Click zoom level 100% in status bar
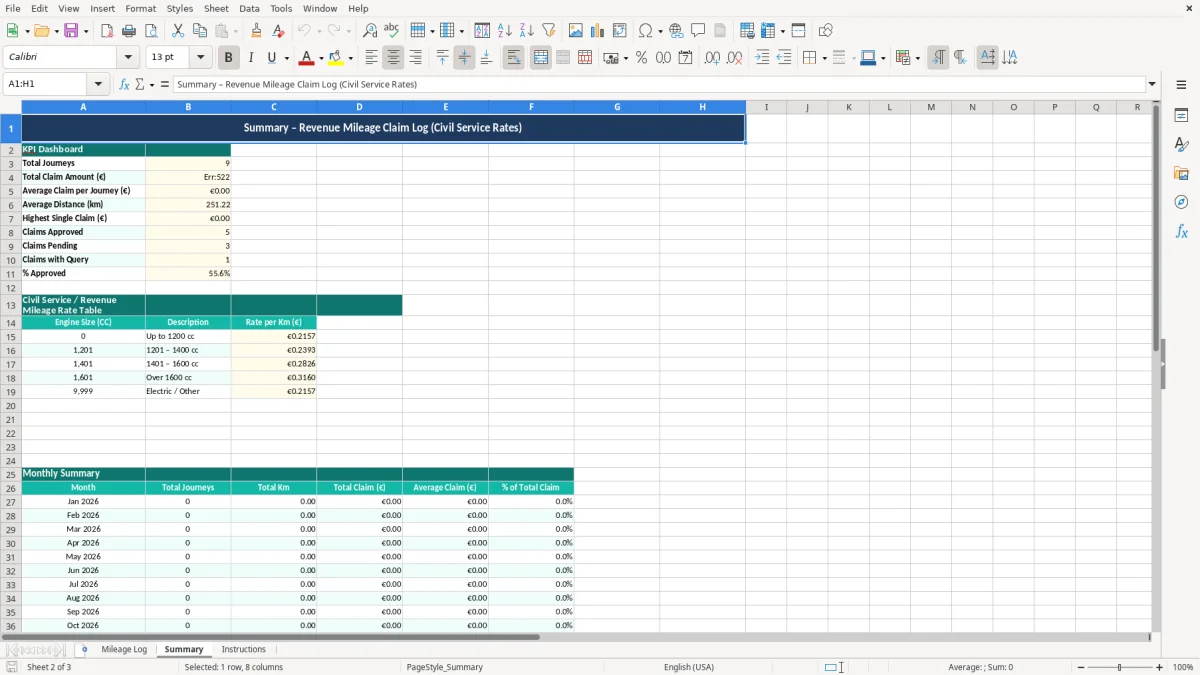1200x675 pixels. (x=1183, y=667)
